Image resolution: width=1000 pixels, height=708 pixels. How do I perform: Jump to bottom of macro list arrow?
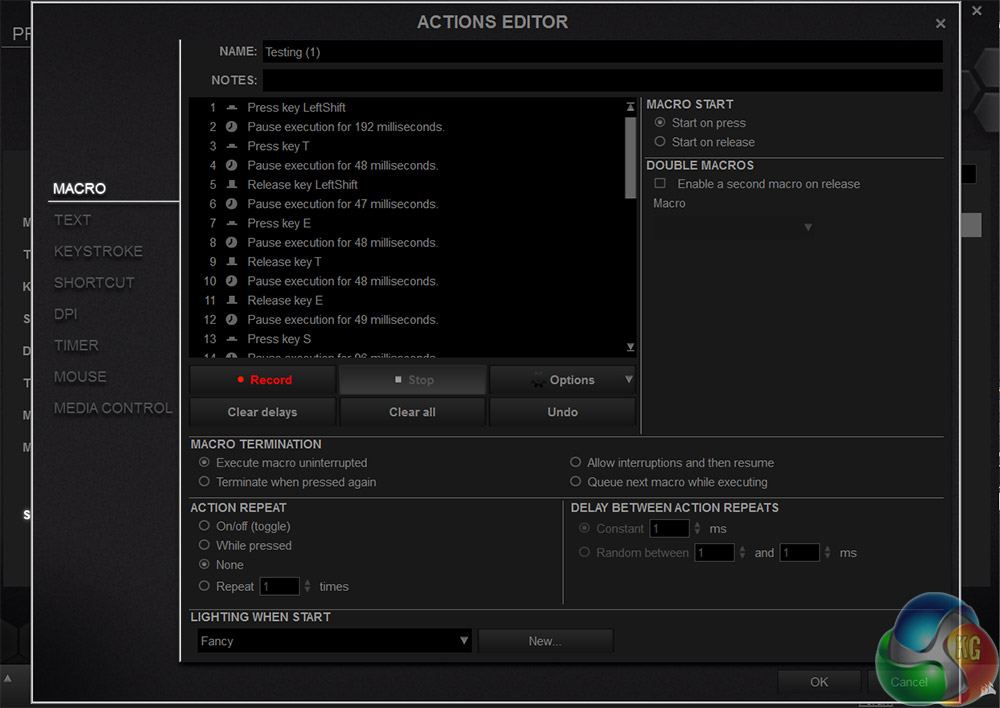point(630,347)
